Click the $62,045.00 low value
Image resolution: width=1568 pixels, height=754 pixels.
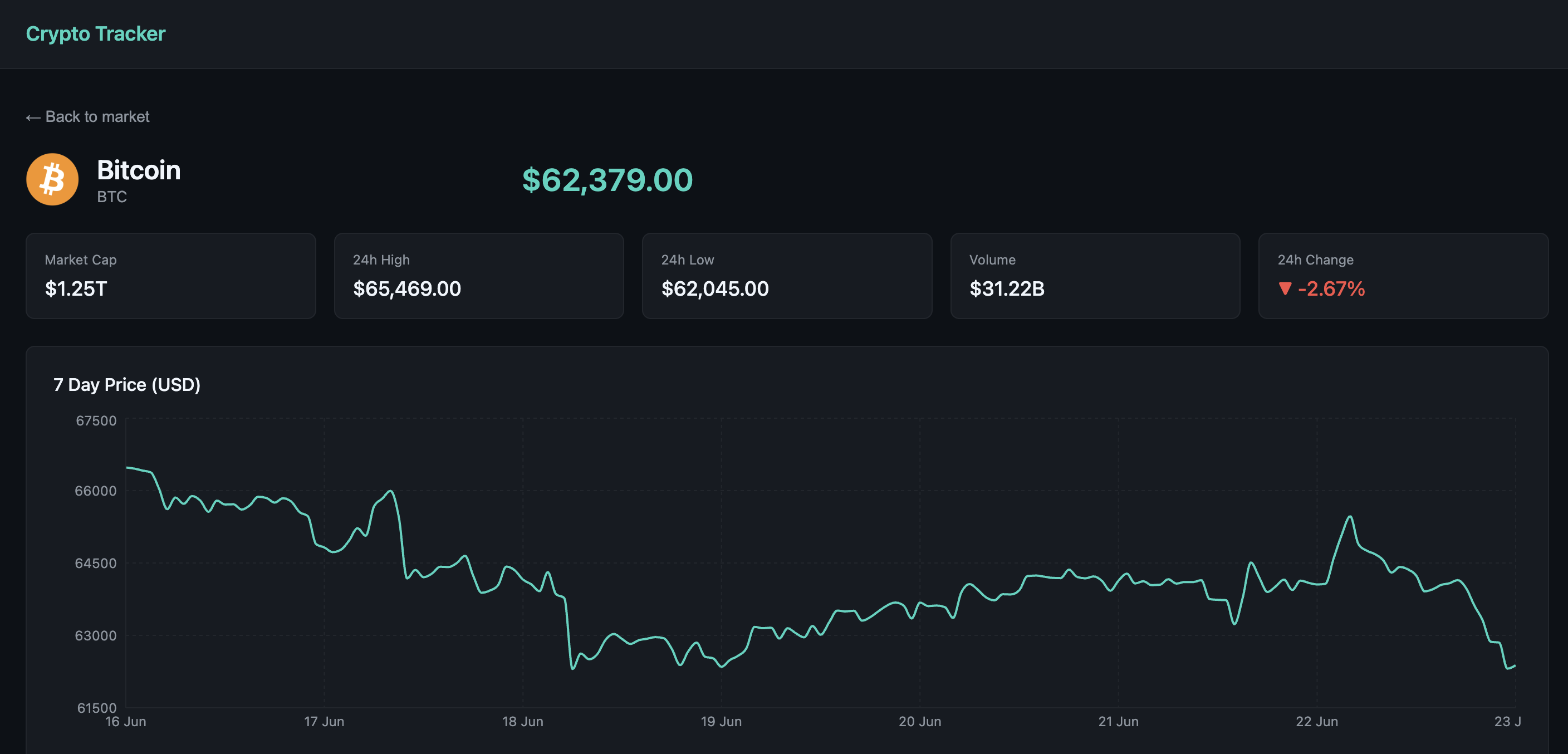[715, 288]
